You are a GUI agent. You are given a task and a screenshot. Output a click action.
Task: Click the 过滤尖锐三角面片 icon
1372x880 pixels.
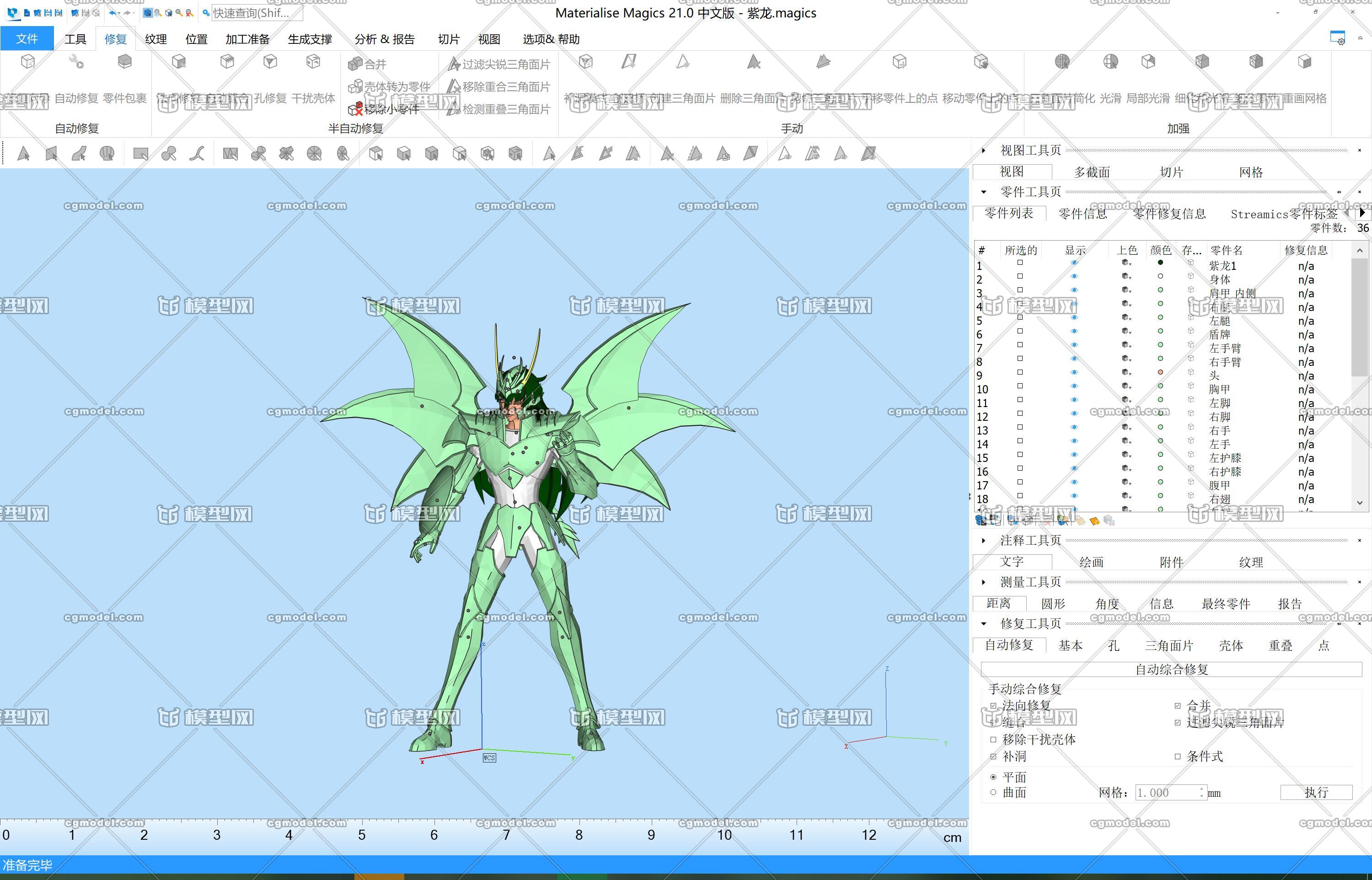[x=454, y=64]
